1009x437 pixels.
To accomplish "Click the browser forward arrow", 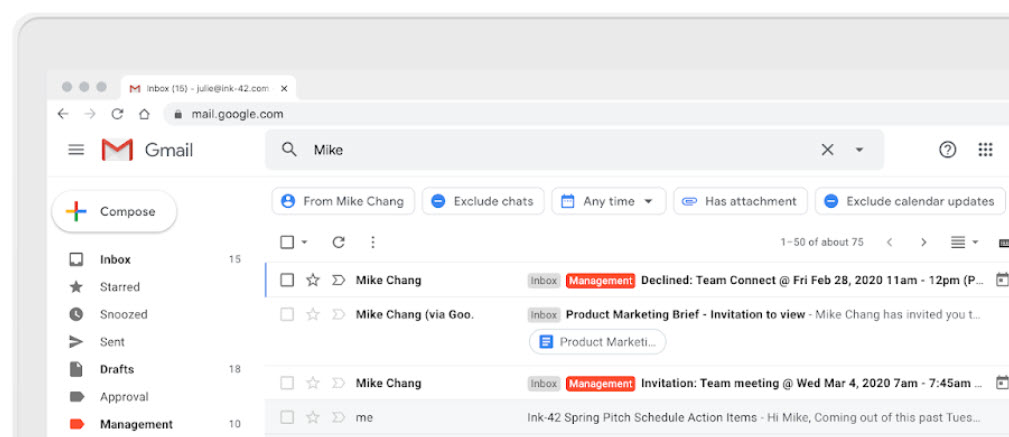I will click(89, 114).
